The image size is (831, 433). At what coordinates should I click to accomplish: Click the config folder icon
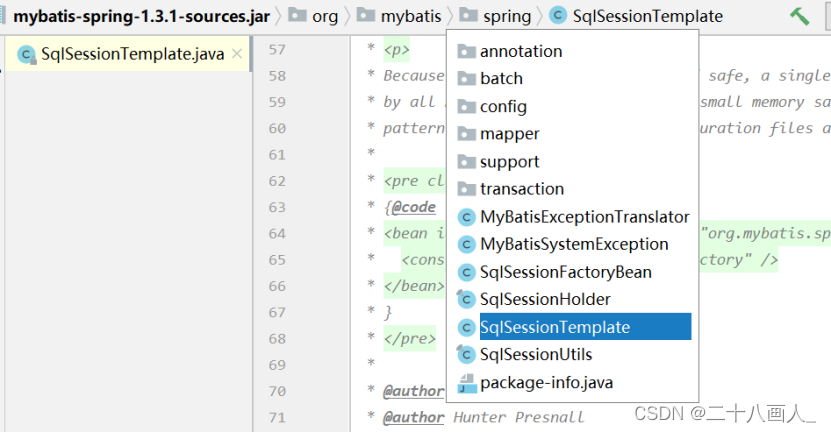466,106
